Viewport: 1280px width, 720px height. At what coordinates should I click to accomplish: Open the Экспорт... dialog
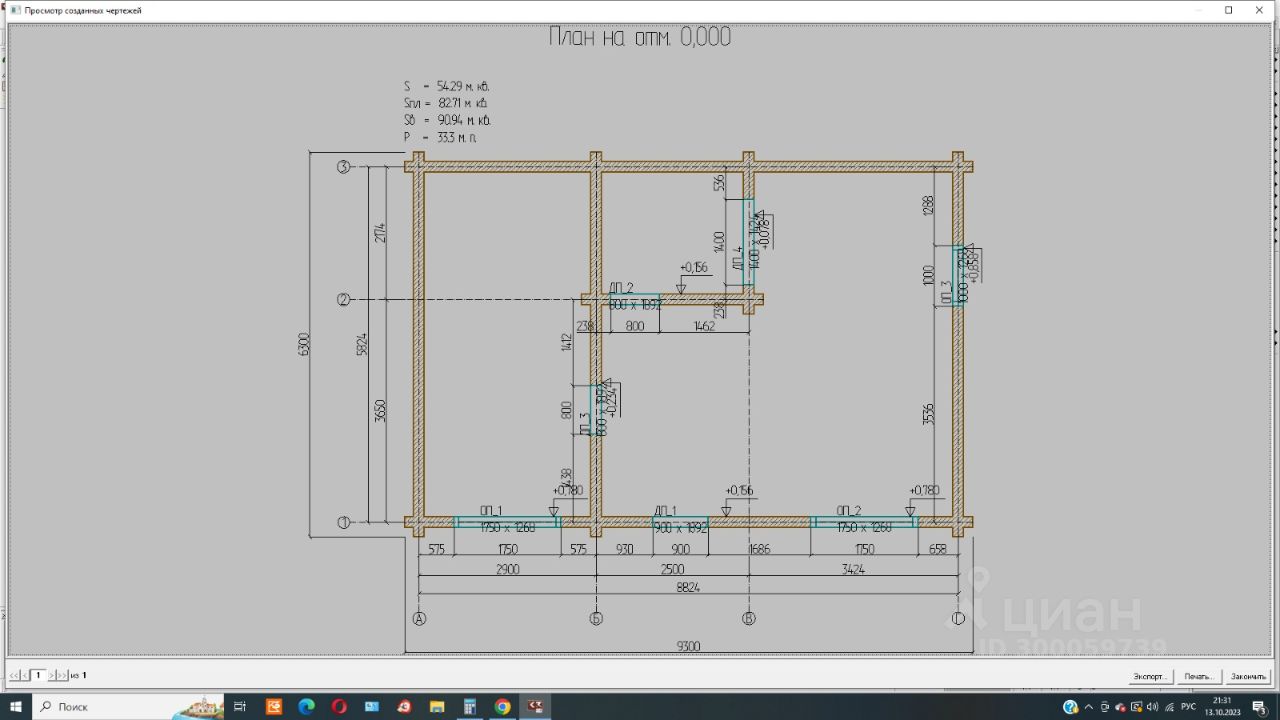(x=1150, y=676)
